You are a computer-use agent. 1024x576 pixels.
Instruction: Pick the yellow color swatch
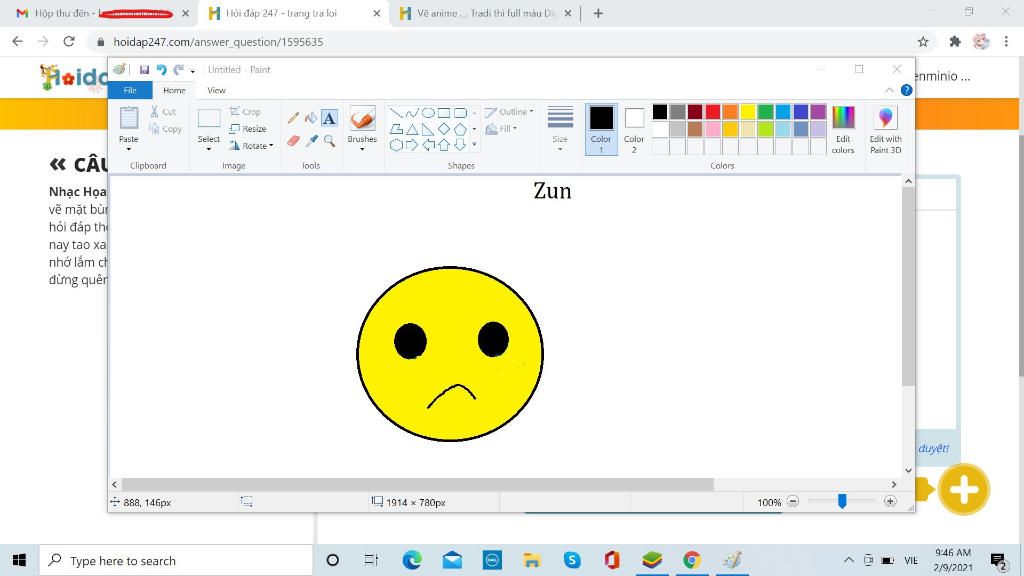pos(748,112)
